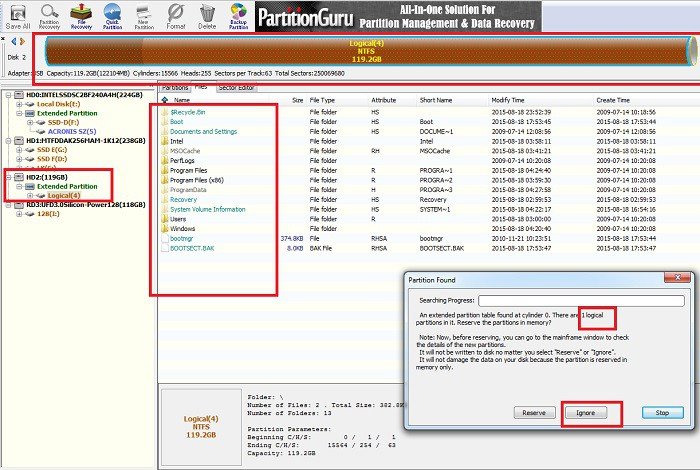Image resolution: width=700 pixels, height=470 pixels.
Task: Click the Program Files (x86) folder icon
Action: tap(165, 180)
